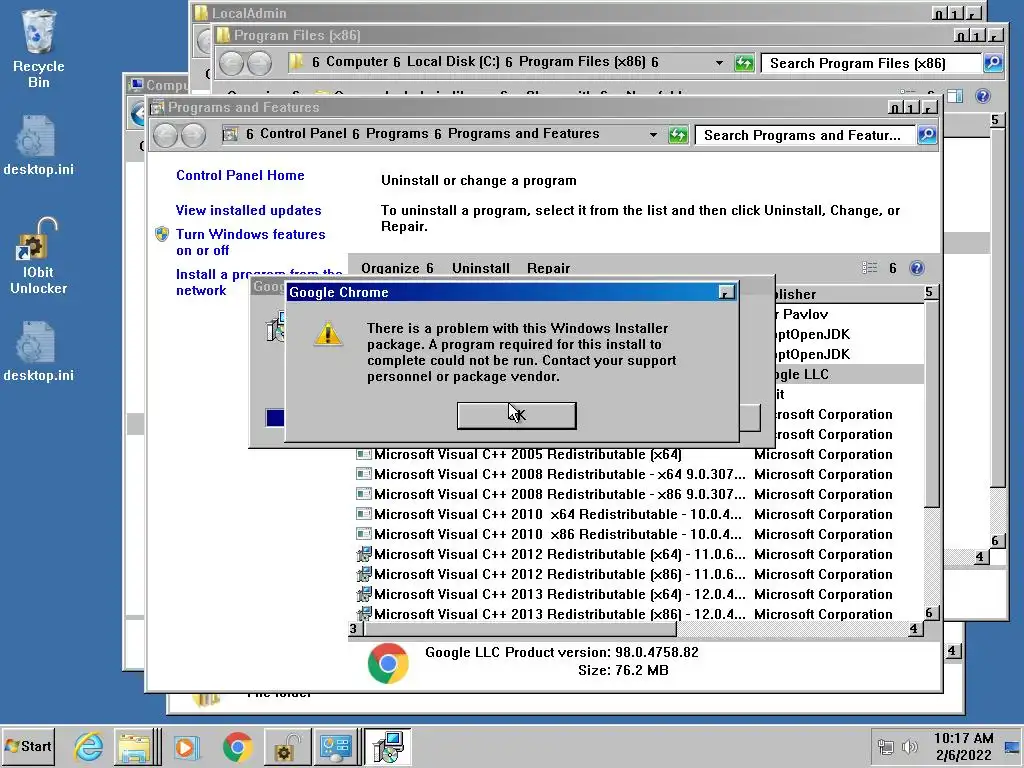This screenshot has width=1024, height=768.
Task: Click search icon in Program Files window
Action: [993, 63]
